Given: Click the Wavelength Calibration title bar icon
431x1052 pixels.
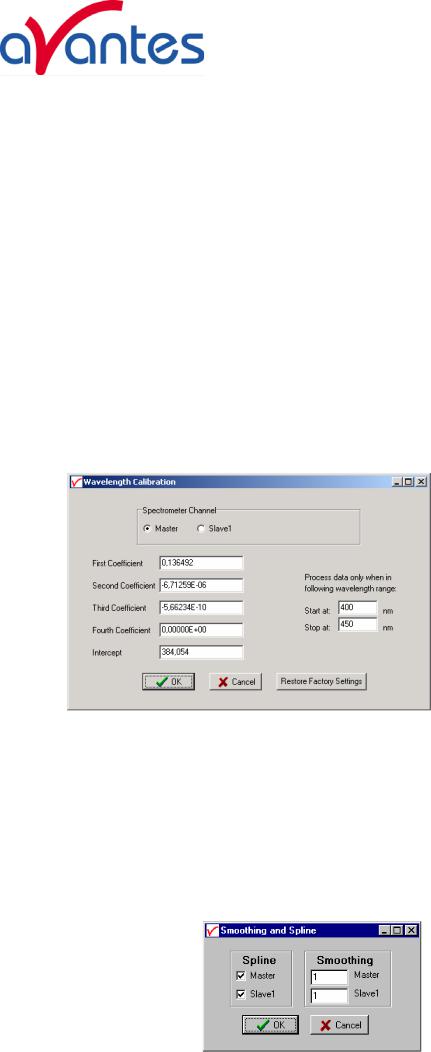Looking at the screenshot, I should 75,482.
